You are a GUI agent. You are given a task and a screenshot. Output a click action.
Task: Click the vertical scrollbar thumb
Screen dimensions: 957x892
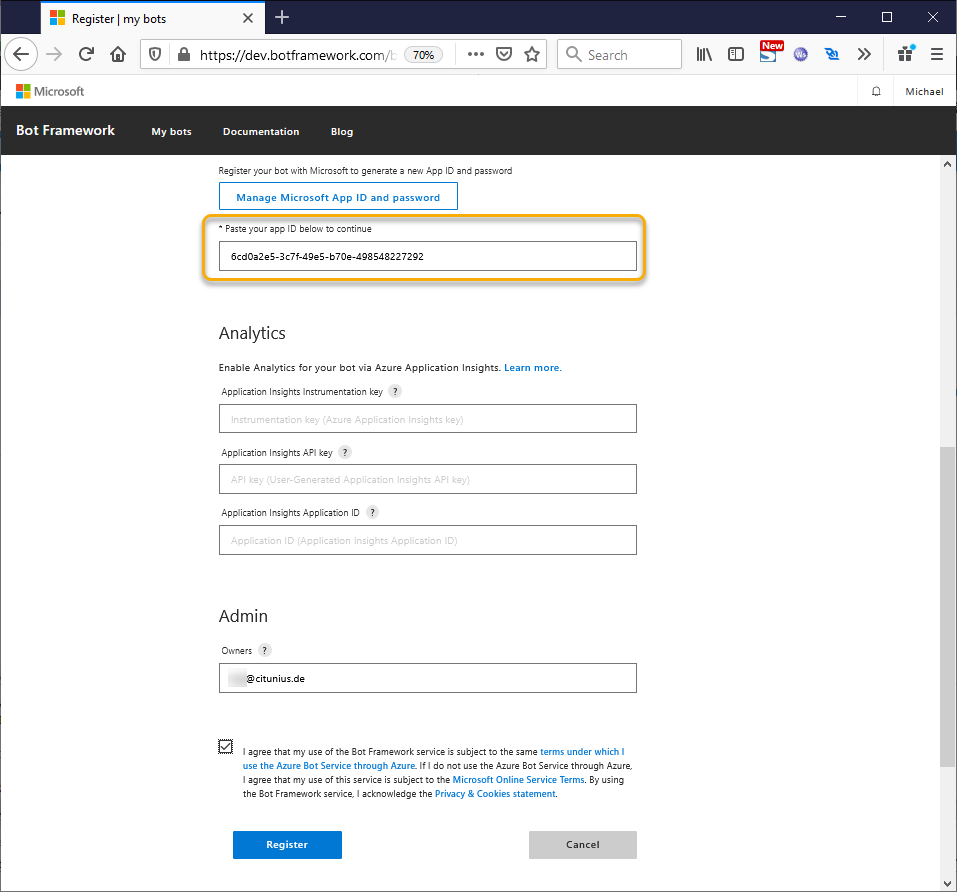(x=947, y=607)
